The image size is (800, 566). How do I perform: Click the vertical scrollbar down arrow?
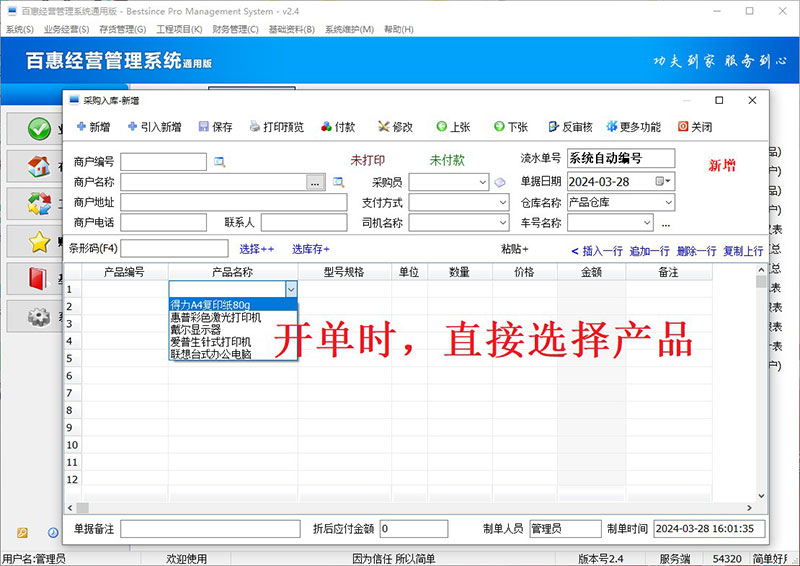click(761, 496)
